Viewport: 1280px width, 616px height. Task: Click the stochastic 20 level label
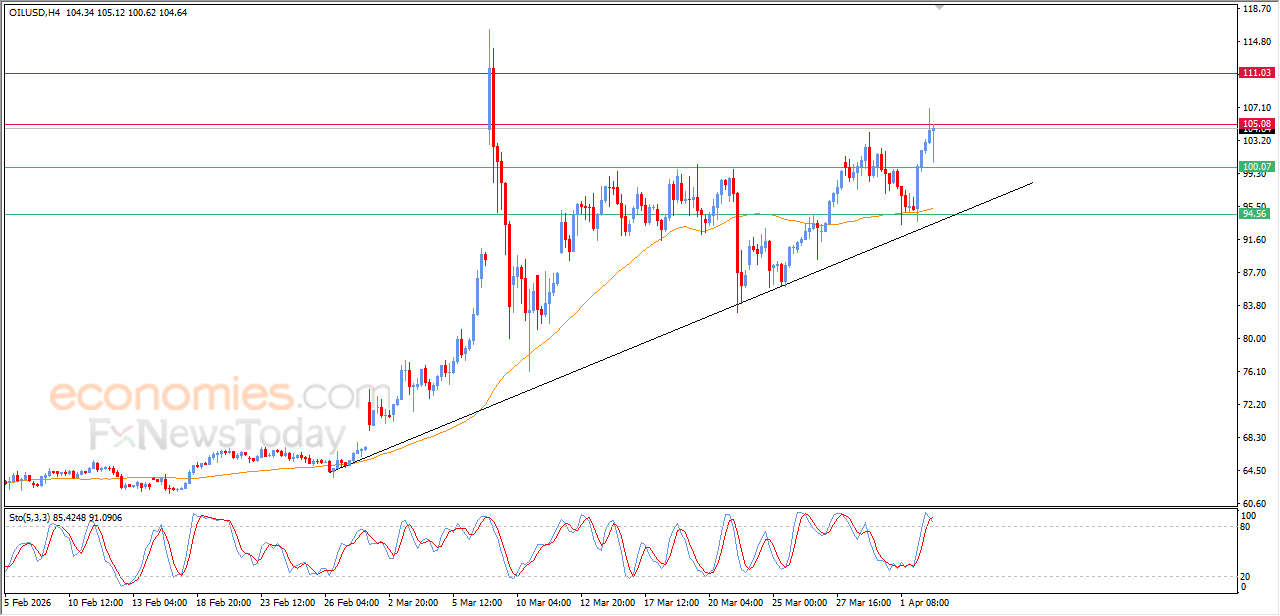pos(1246,577)
